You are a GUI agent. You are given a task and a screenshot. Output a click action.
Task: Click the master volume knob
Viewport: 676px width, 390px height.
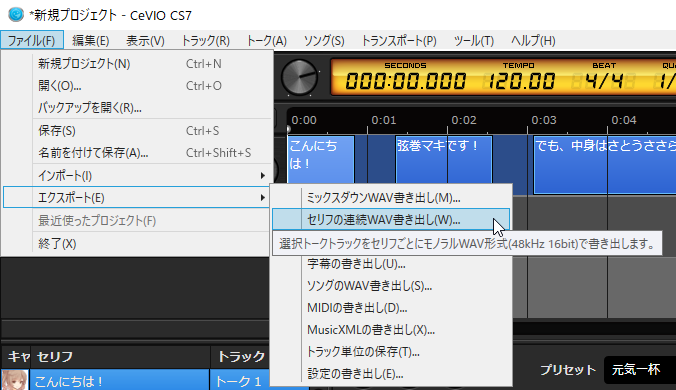tap(299, 78)
